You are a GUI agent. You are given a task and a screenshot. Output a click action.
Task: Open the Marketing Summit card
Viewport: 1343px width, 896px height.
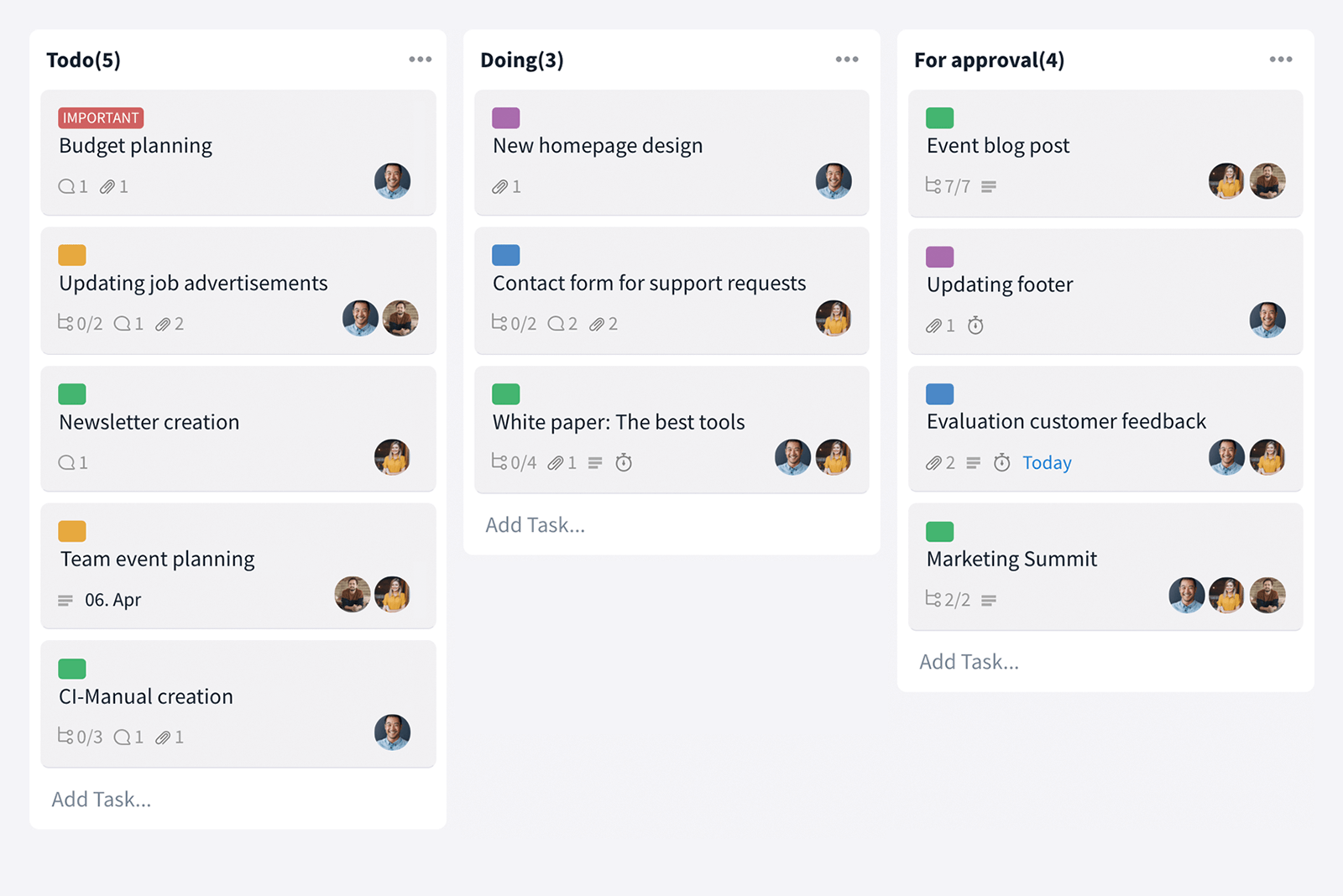pos(1105,566)
